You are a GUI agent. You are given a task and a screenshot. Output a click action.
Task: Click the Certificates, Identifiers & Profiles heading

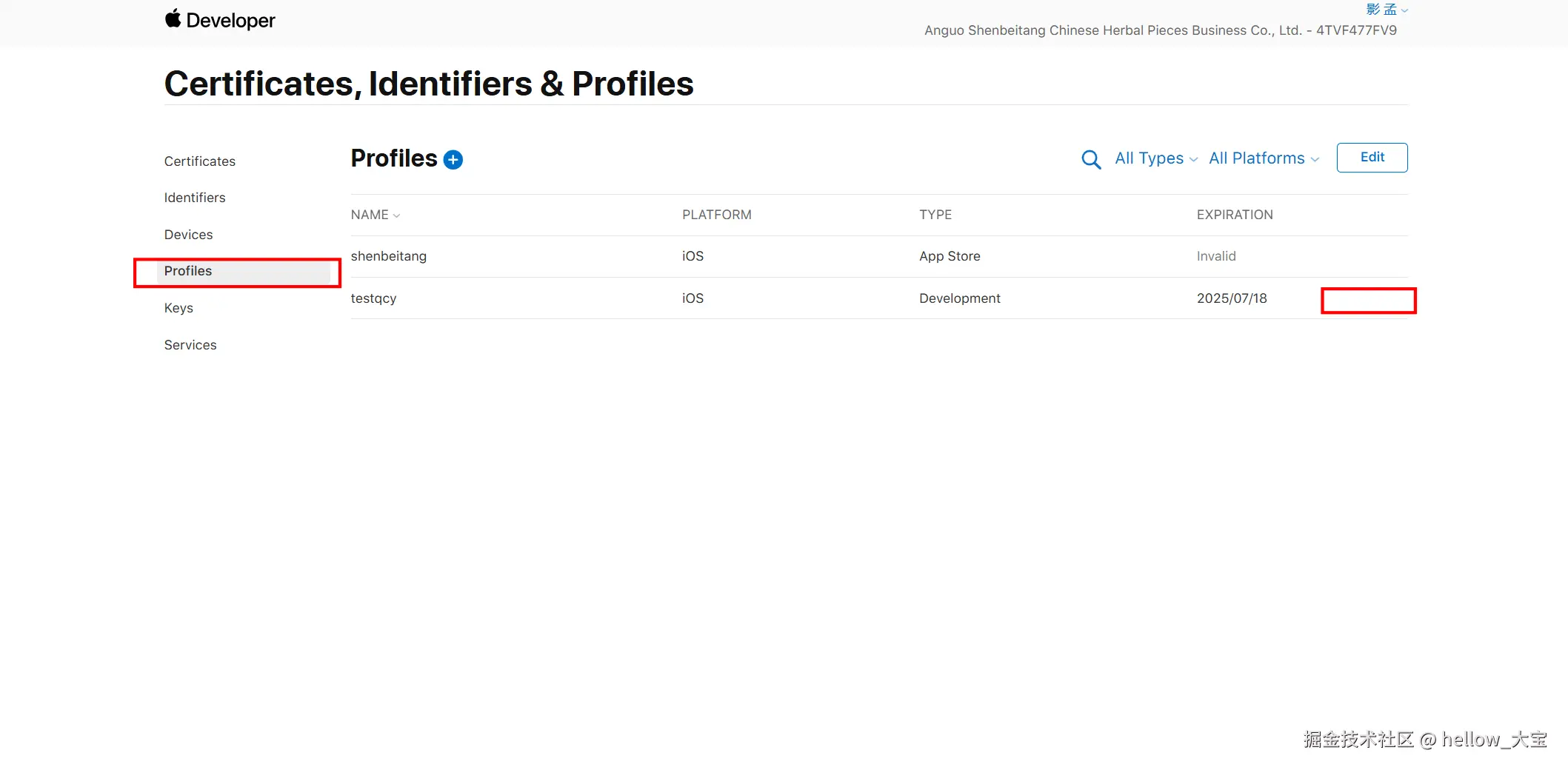[429, 84]
